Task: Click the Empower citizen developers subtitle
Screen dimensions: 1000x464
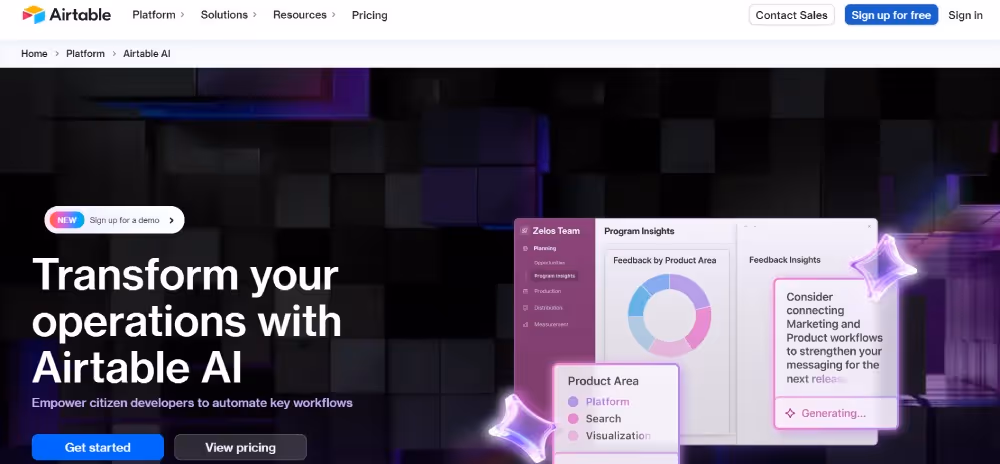Action: click(192, 403)
